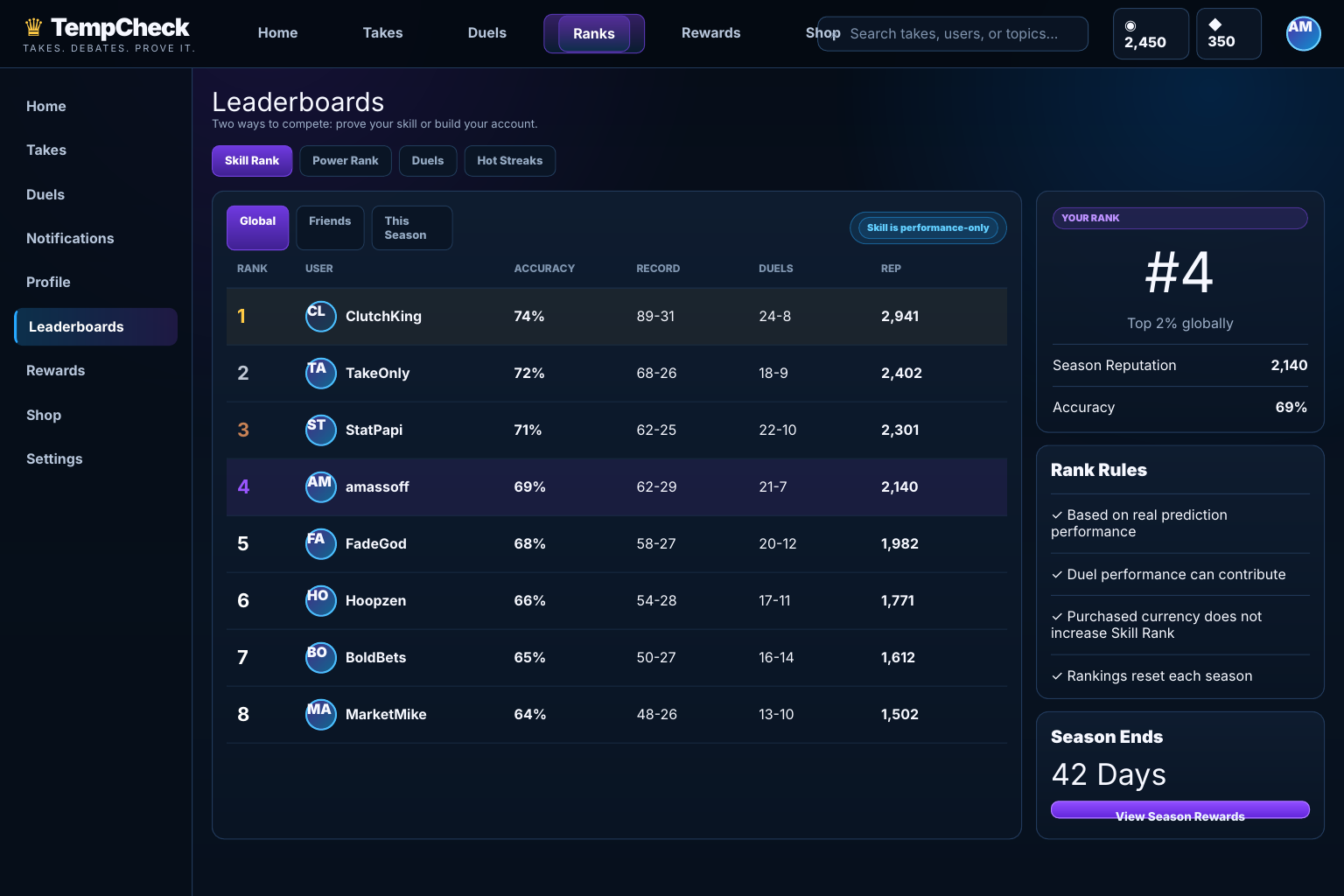The image size is (1344, 896).
Task: Switch to the Power Rank tab
Action: [x=345, y=161]
